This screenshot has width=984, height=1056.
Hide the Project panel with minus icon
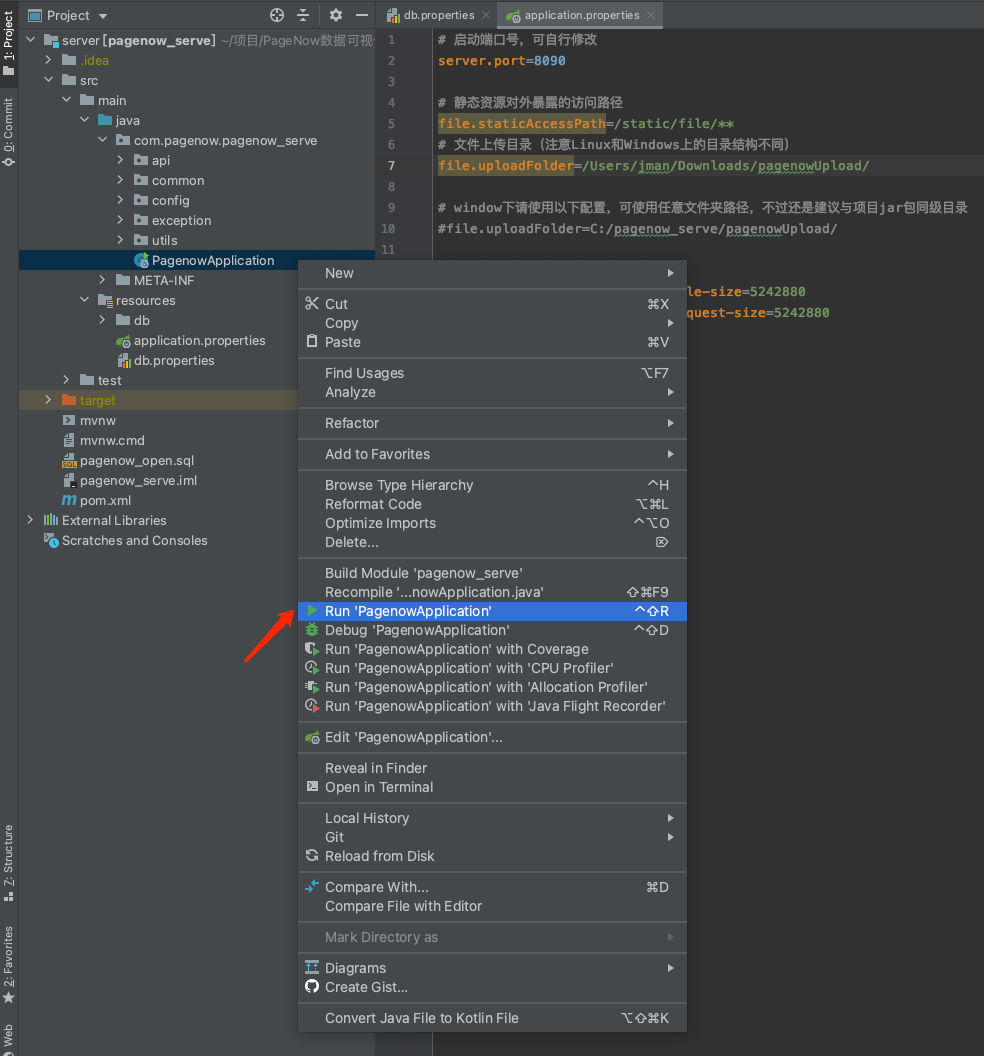pyautogui.click(x=359, y=15)
